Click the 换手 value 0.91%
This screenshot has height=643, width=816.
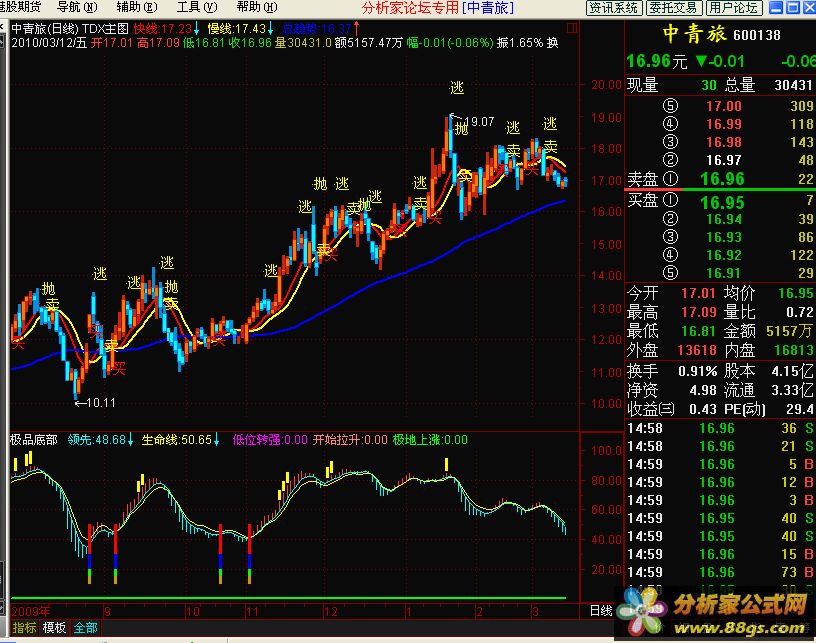pos(697,371)
